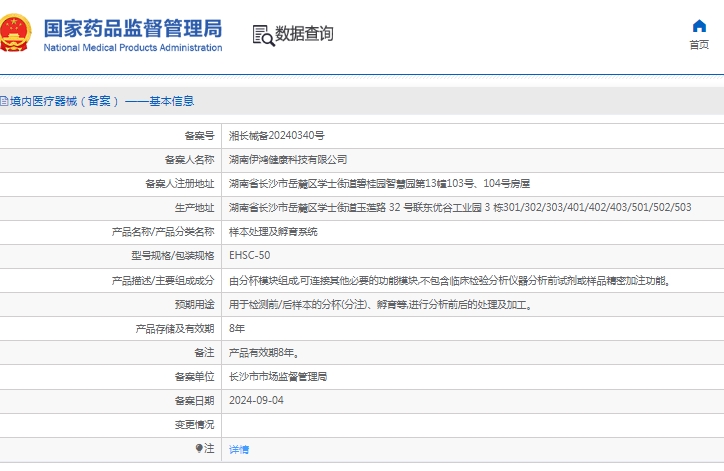Select the 备案人注册地址 label

[x=180, y=184]
